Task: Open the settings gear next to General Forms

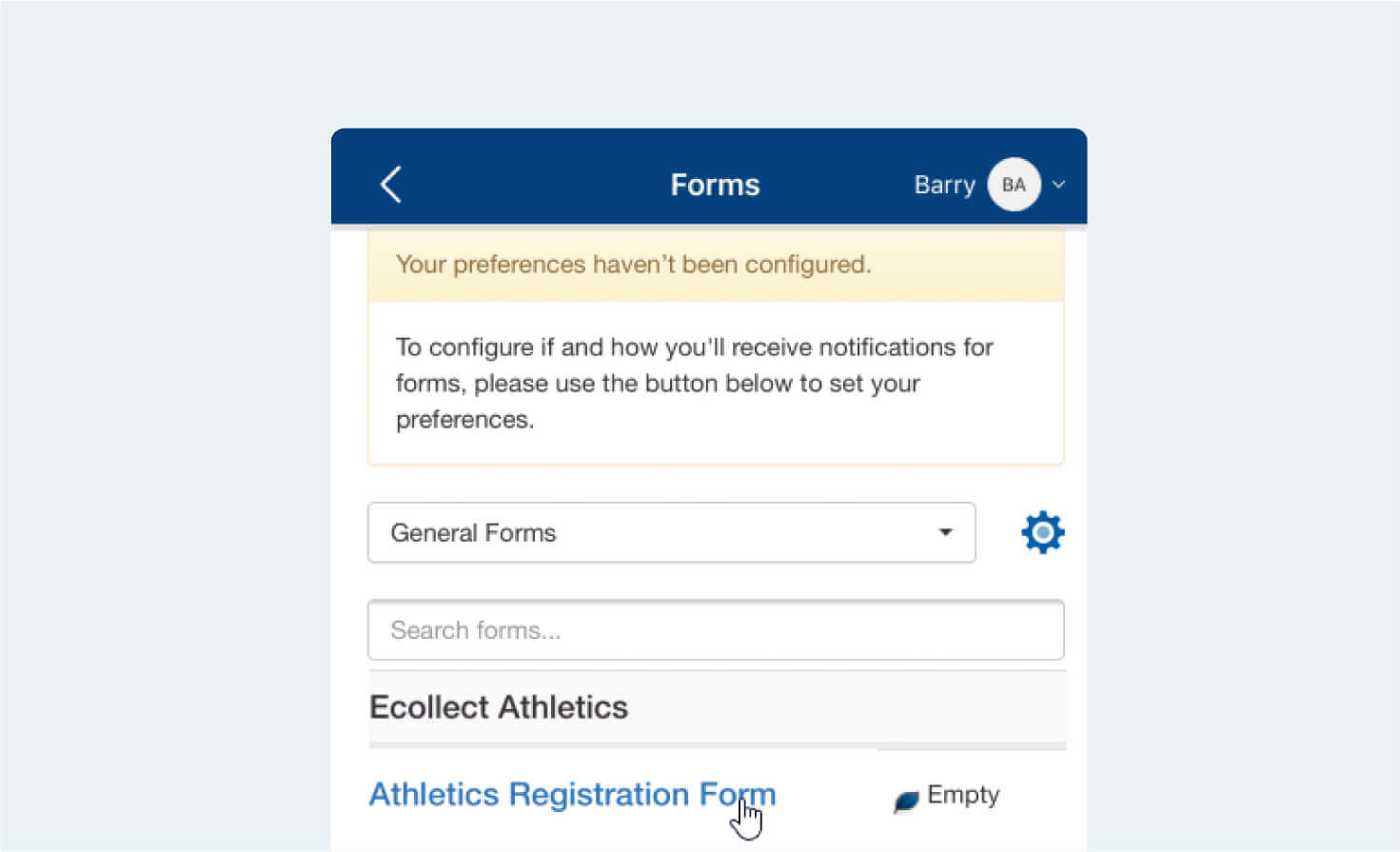Action: [1042, 532]
